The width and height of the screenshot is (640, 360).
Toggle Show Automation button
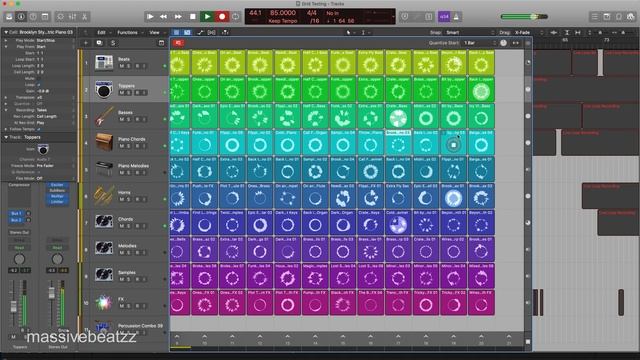tap(200, 32)
